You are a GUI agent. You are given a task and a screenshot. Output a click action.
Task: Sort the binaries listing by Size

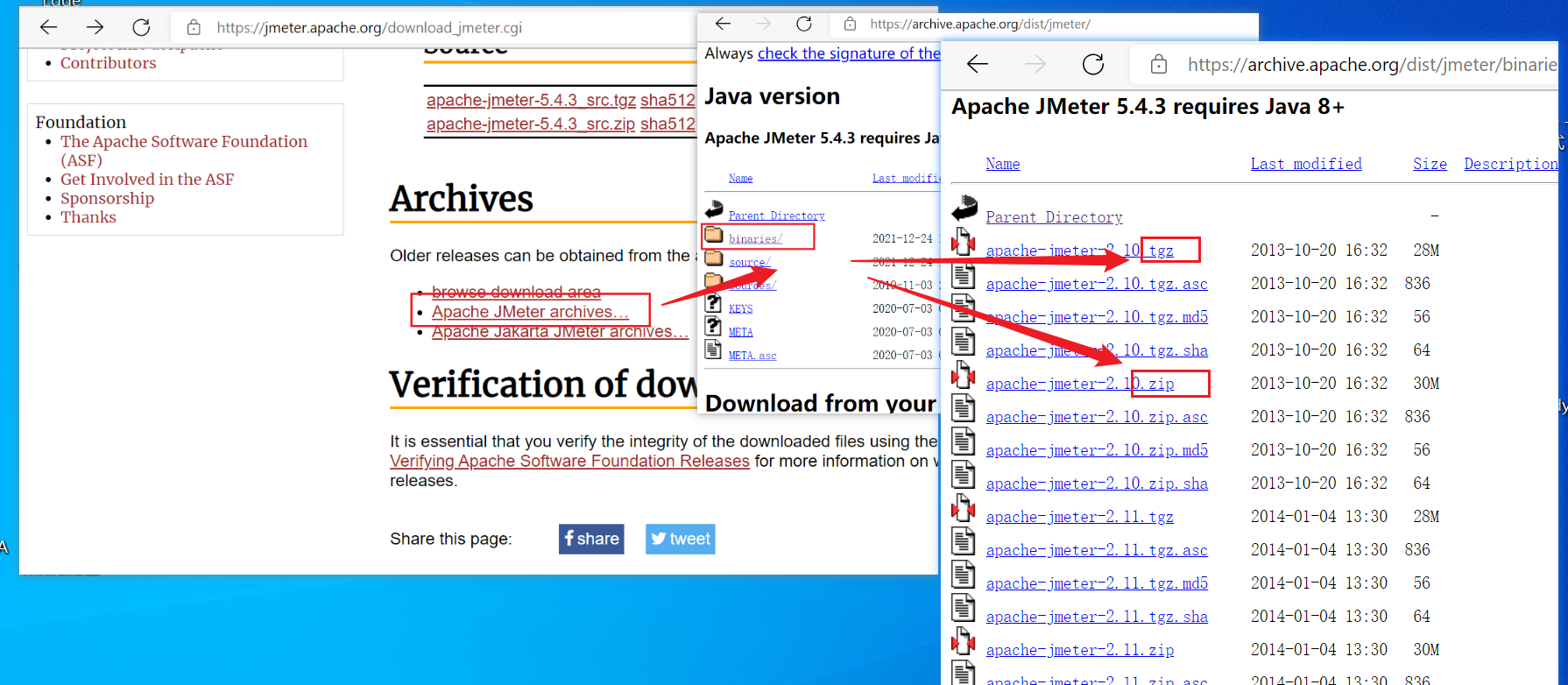[x=1430, y=164]
